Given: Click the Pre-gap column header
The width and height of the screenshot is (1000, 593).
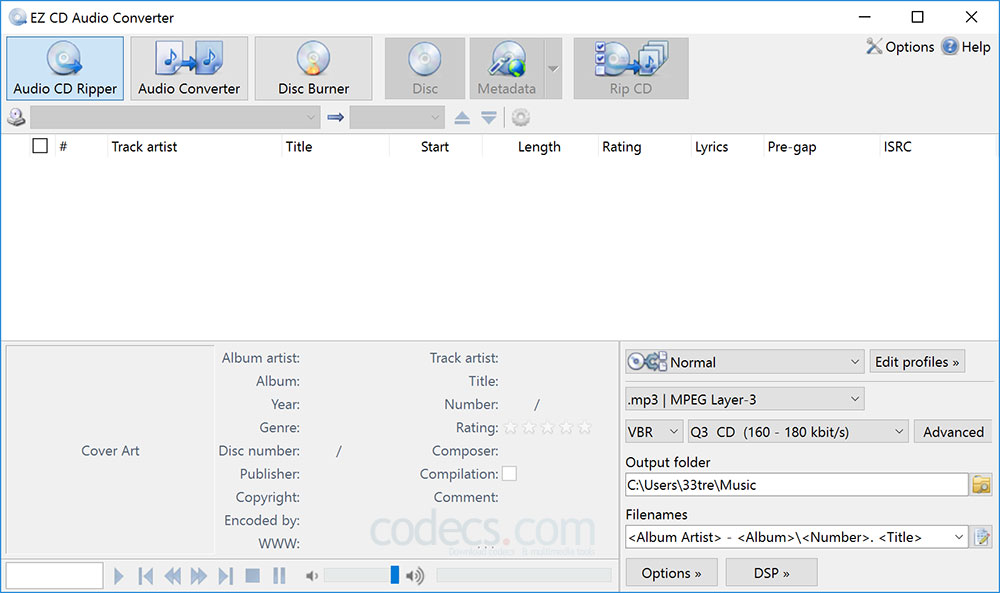Looking at the screenshot, I should coord(791,147).
